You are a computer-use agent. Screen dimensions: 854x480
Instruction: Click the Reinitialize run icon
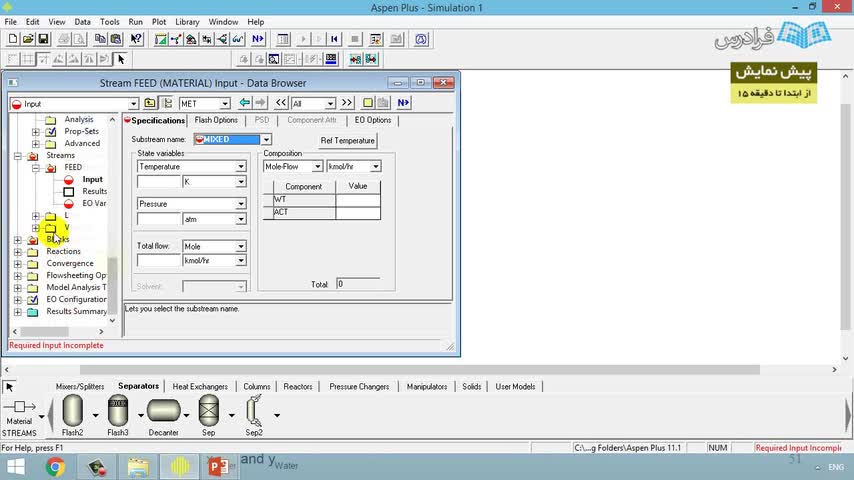(x=334, y=39)
